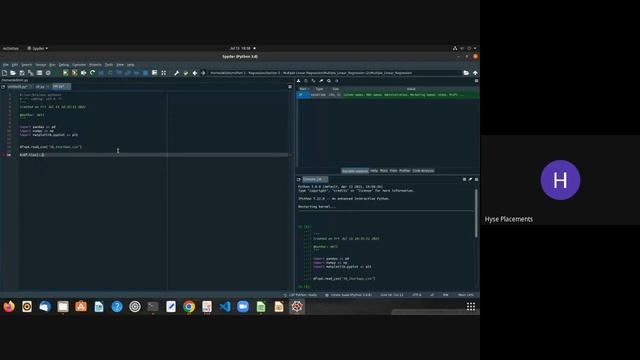The image size is (640, 360).
Task: Click the conda base environment status
Action: pos(349,295)
